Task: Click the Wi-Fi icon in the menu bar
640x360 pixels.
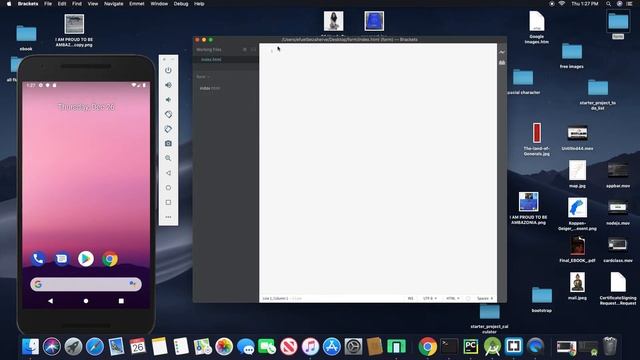Action: 562,4
